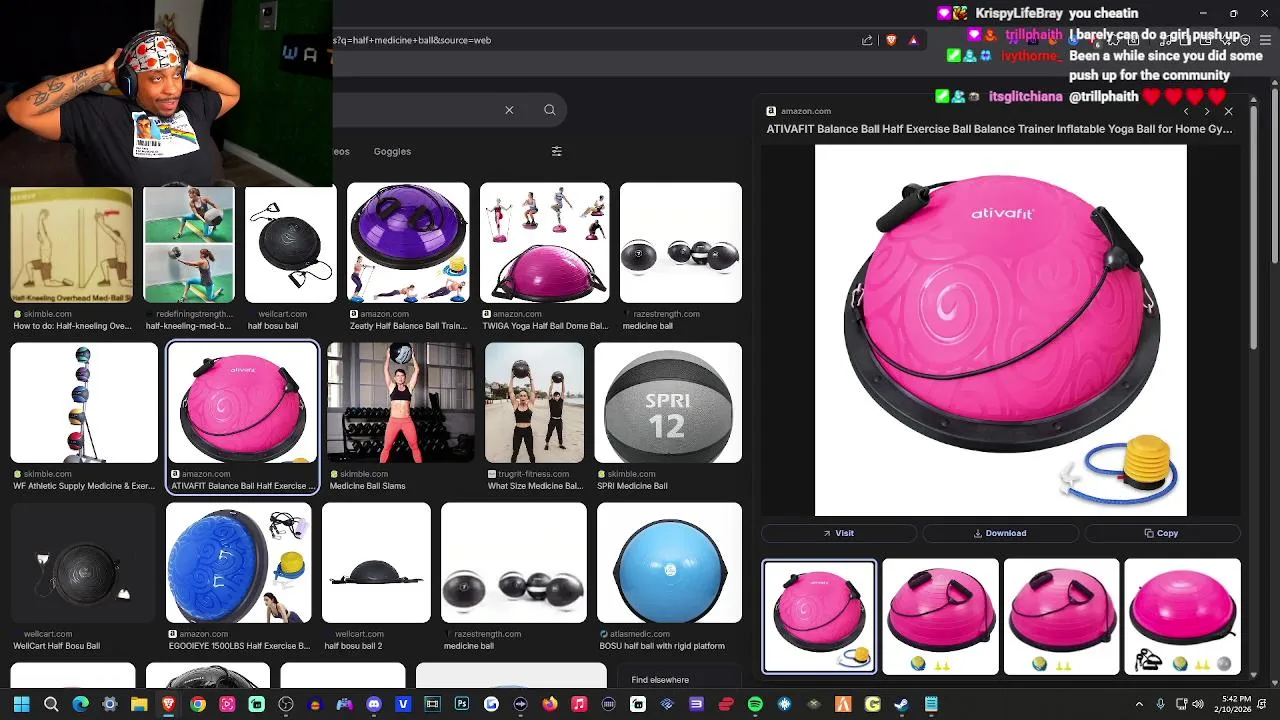This screenshot has width=1280, height=720.
Task: Toggle the image search filters icon
Action: point(557,151)
